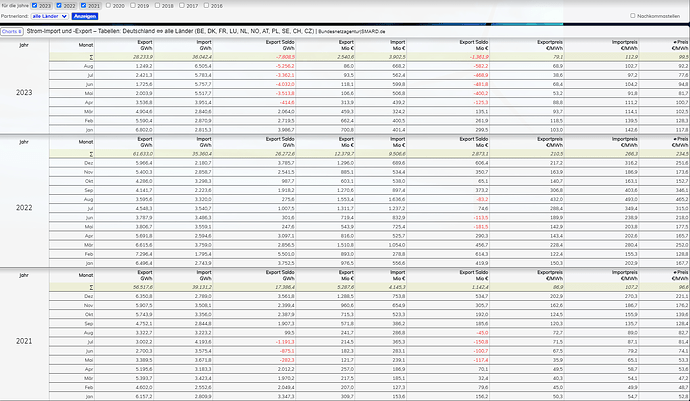The height and width of the screenshot is (401, 690).
Task: Click the 2021 sum Import value 39.131,2
Action: tap(202, 287)
